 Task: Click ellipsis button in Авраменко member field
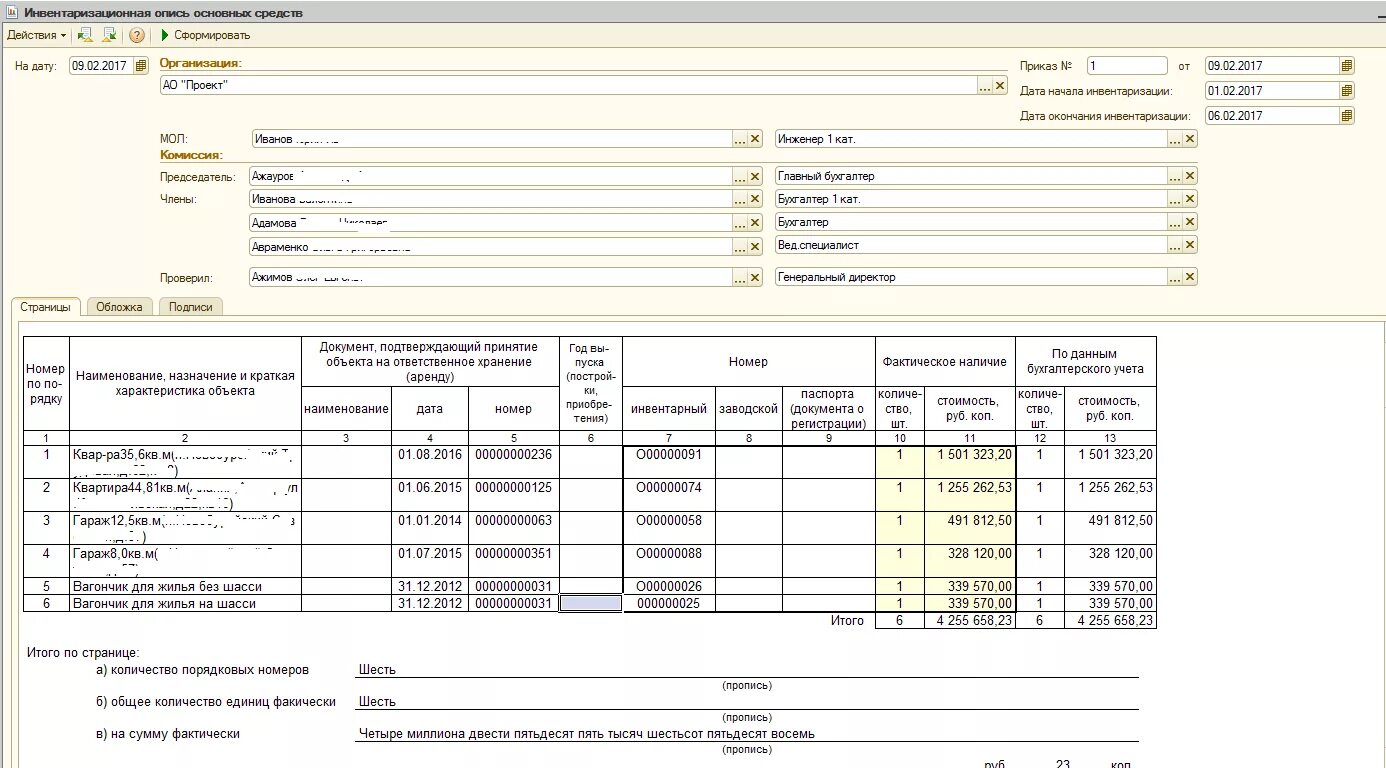coord(740,246)
